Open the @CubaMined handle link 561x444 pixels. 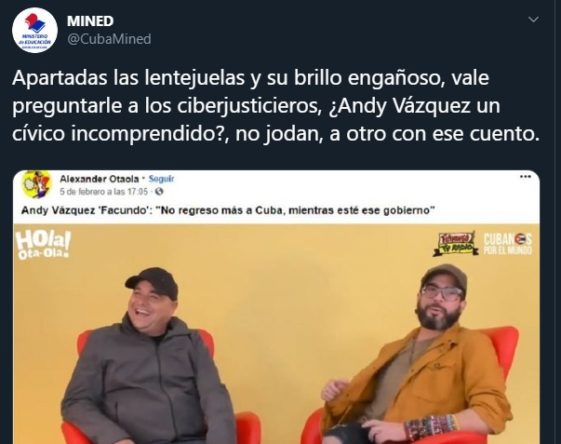(x=109, y=39)
